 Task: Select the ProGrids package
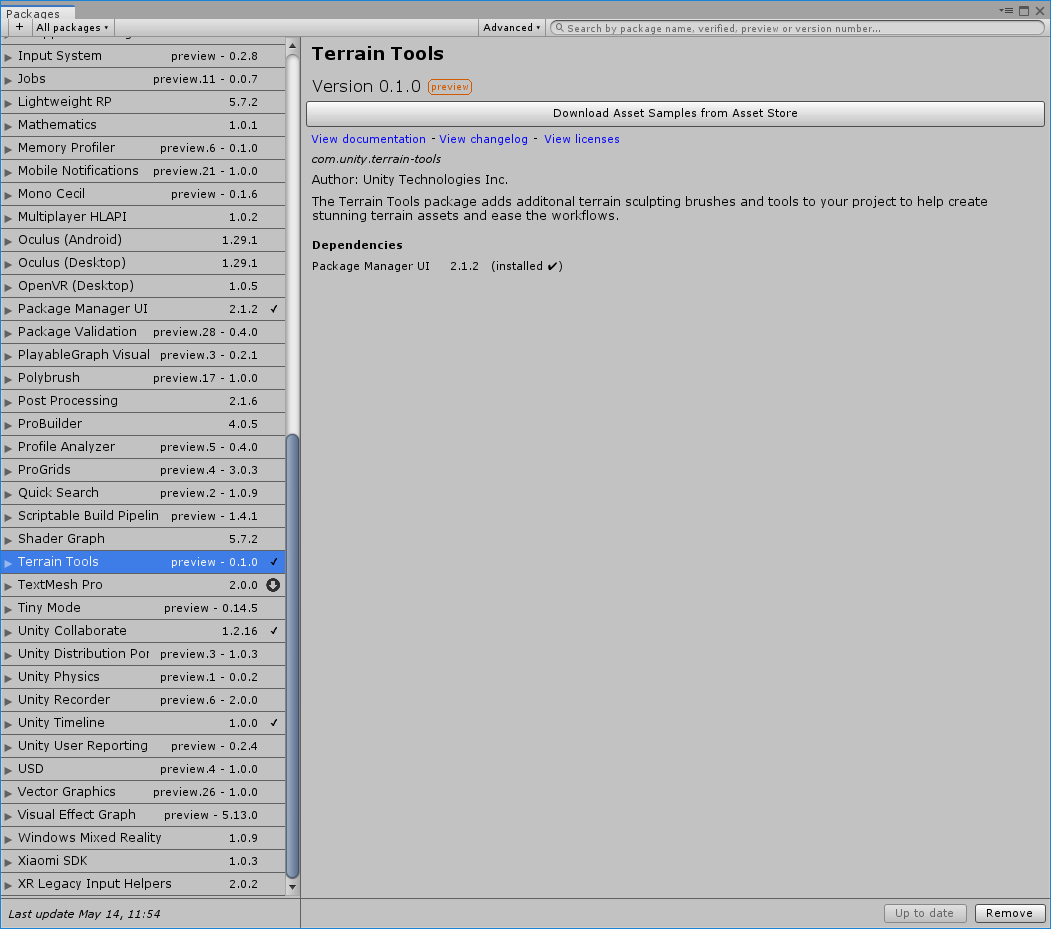coord(143,470)
